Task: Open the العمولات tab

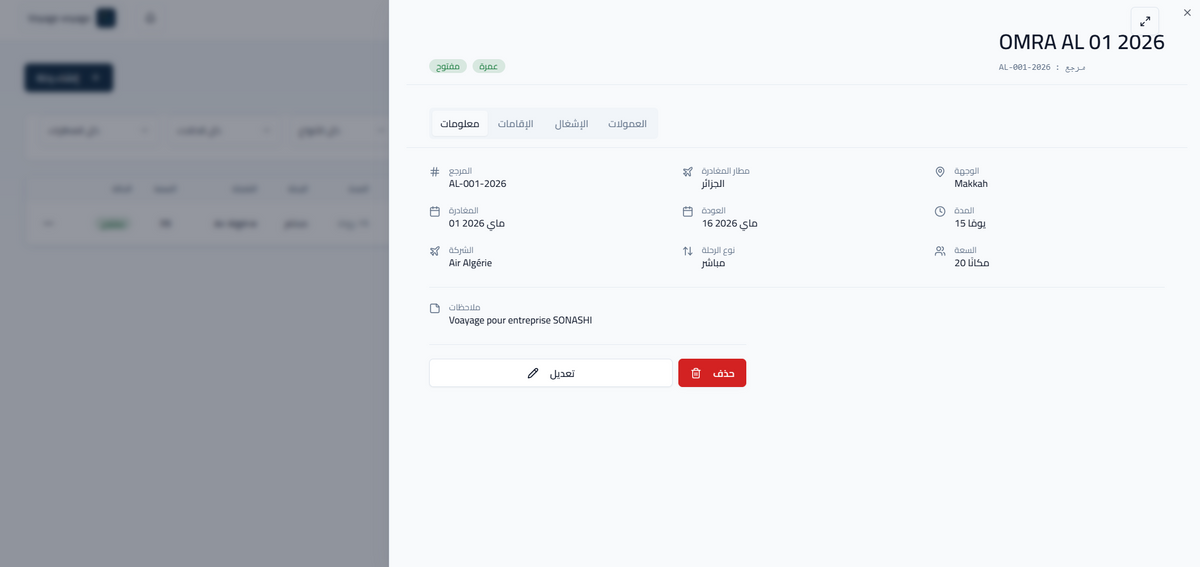Action: (628, 124)
